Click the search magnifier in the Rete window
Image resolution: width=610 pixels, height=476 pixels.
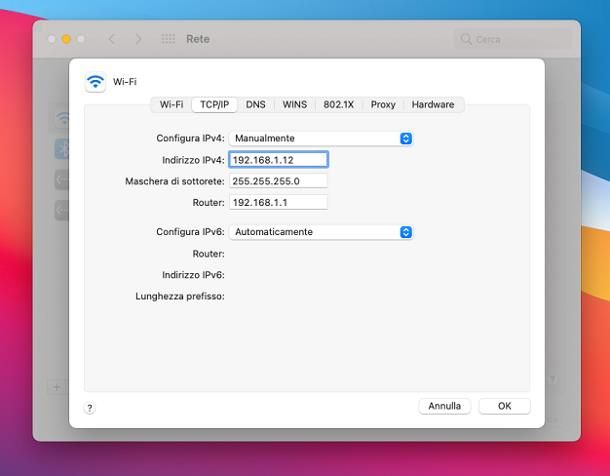click(x=466, y=39)
